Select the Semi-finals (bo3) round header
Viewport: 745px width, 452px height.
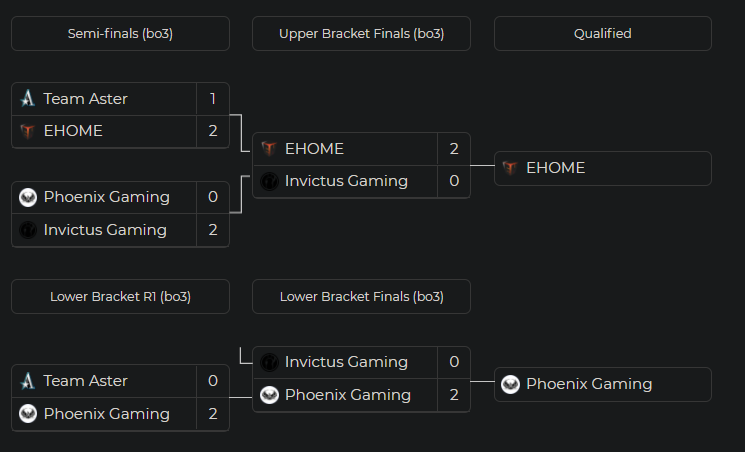[120, 33]
